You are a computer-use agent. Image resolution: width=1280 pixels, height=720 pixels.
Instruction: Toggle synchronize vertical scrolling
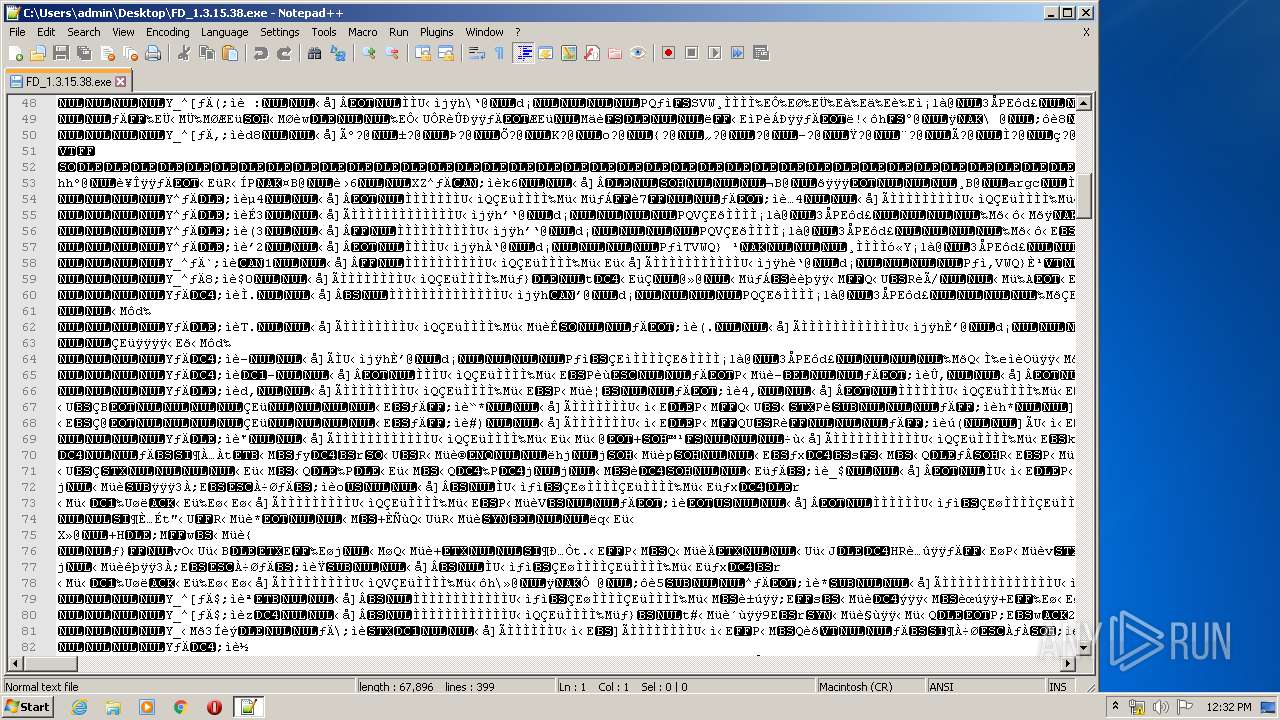(x=422, y=53)
